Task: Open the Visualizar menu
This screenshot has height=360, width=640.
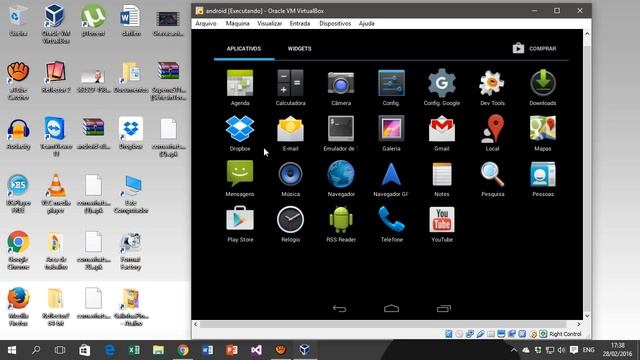Action: [x=269, y=24]
